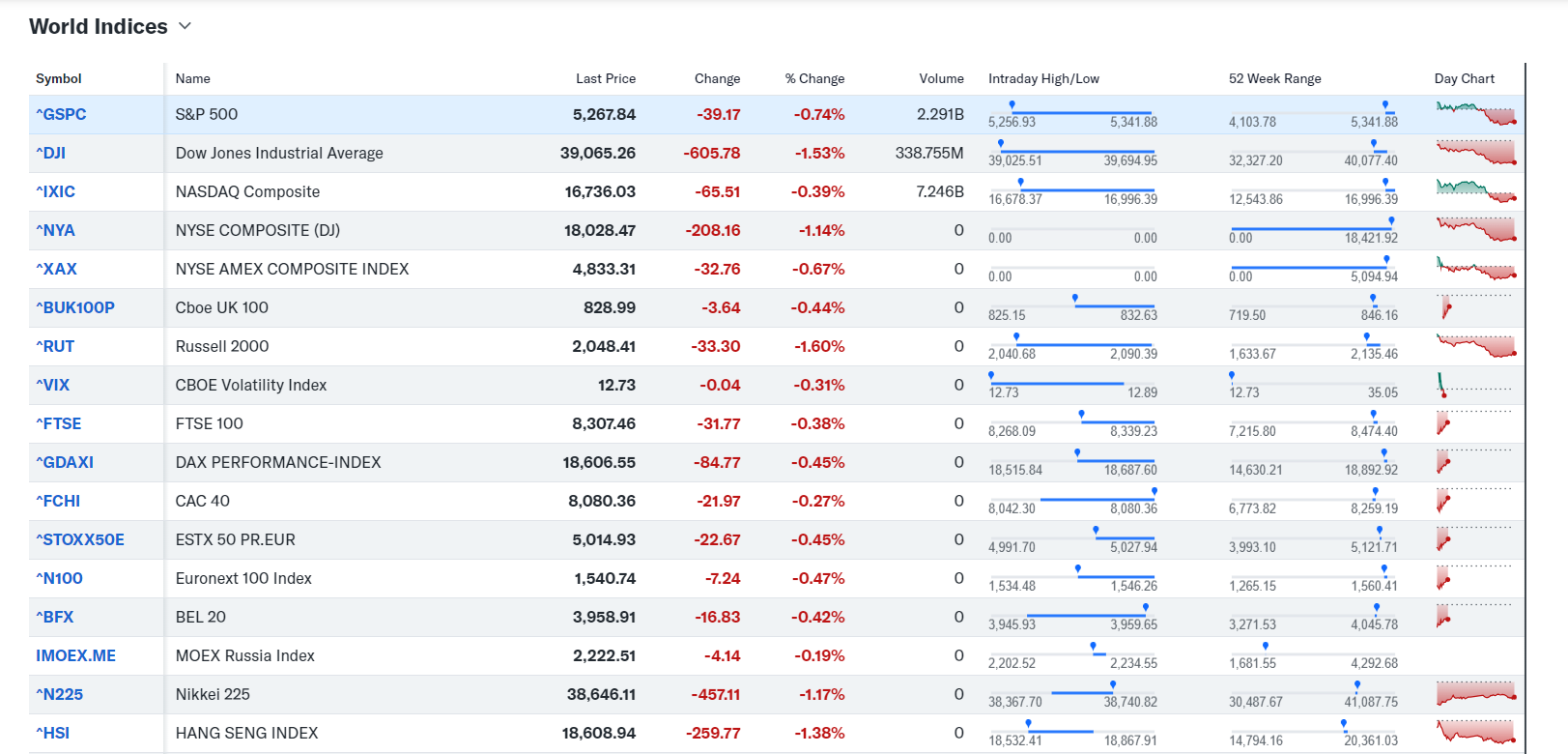Open the S&P 500 day chart thumbnail

pyautogui.click(x=1476, y=114)
